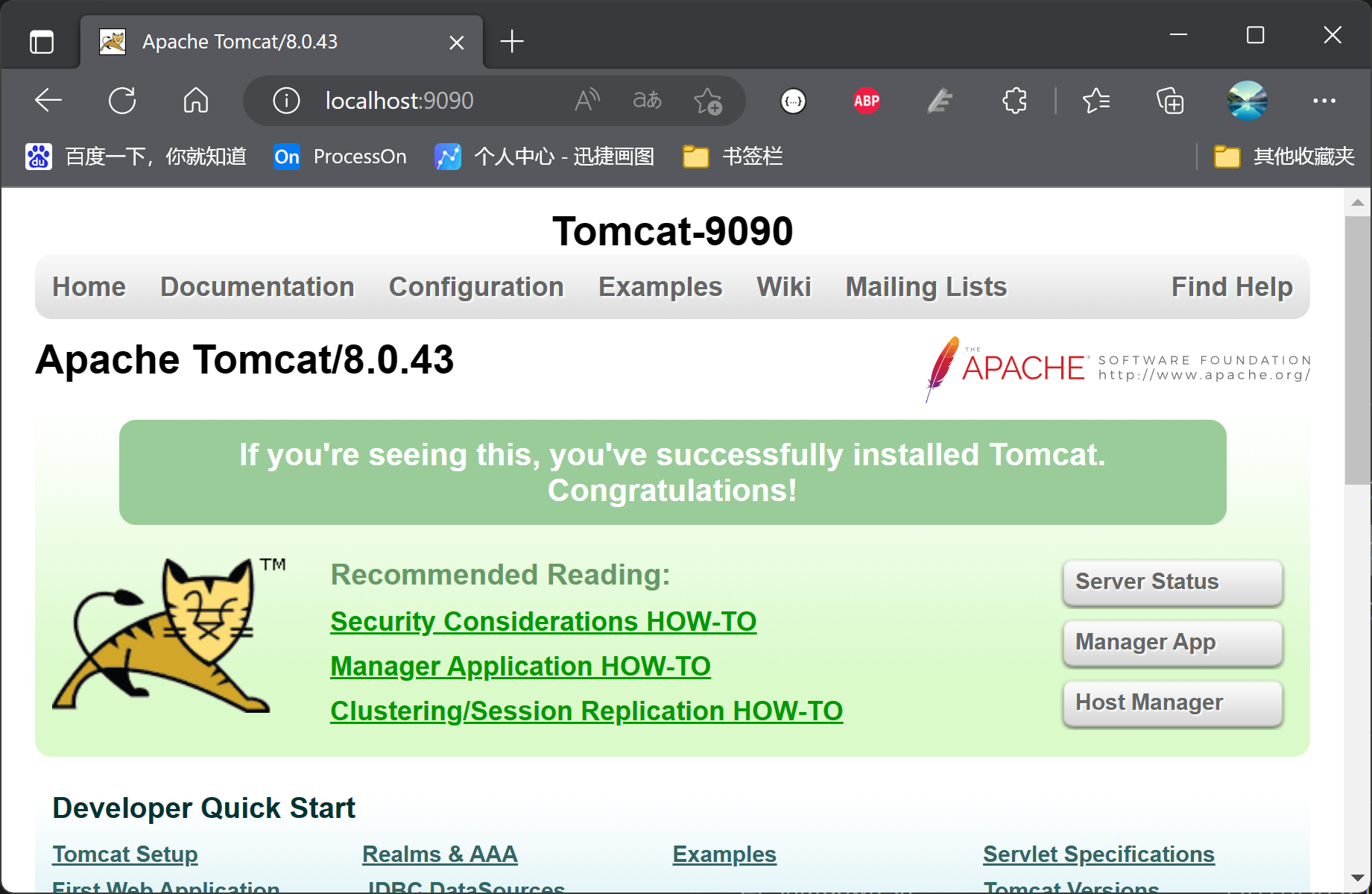Select Configuration in Tomcat navigation bar
1372x894 pixels.
click(476, 287)
